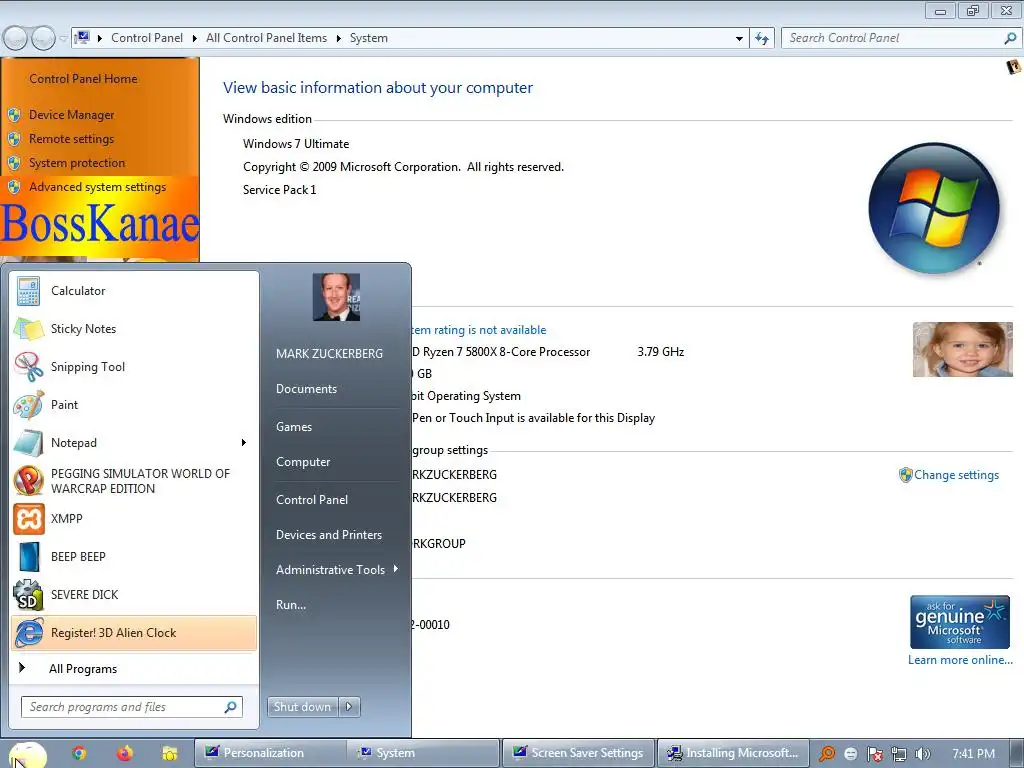Open recent pages dropdown arrow
The height and width of the screenshot is (768, 1024).
(x=63, y=39)
